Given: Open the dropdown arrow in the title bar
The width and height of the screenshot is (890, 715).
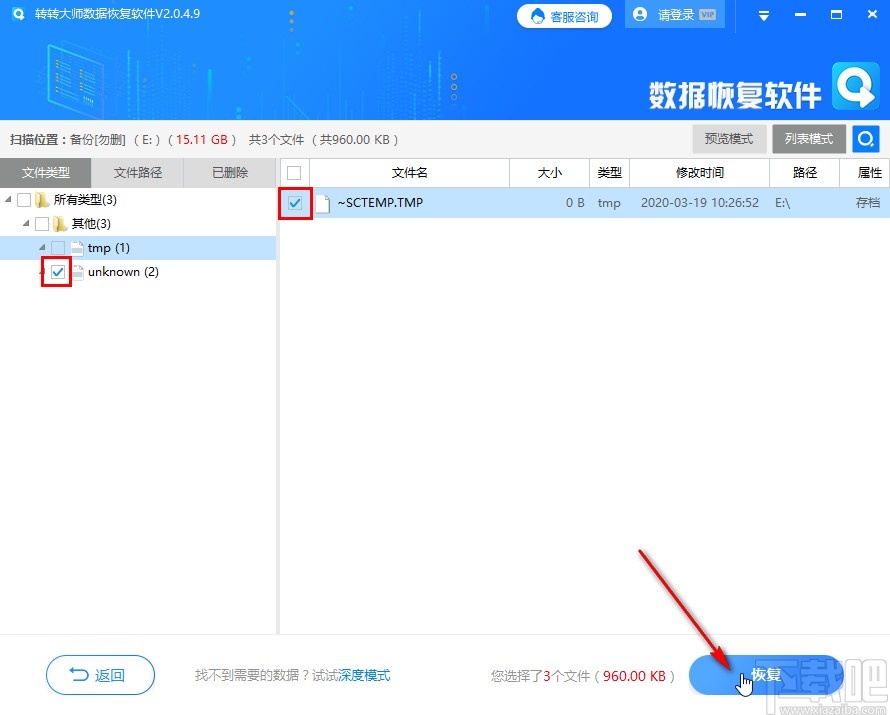Looking at the screenshot, I should [x=764, y=14].
